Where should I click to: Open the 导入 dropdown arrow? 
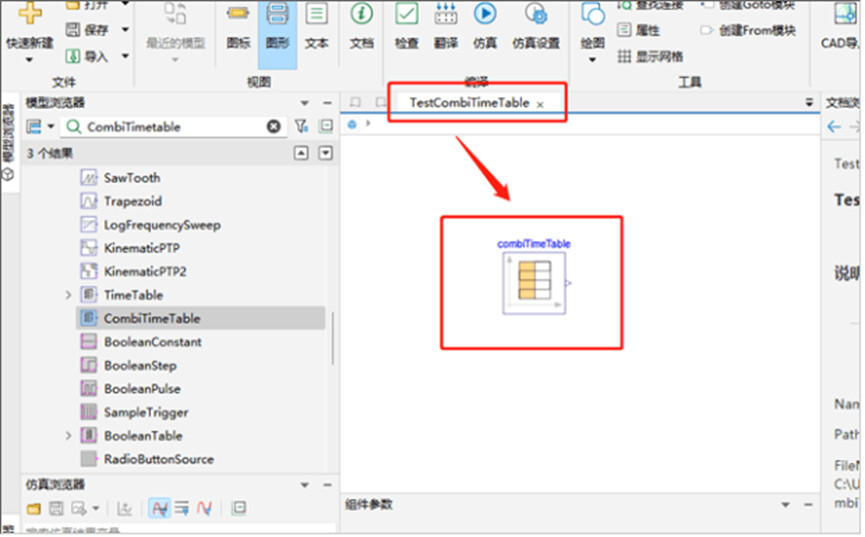point(125,56)
